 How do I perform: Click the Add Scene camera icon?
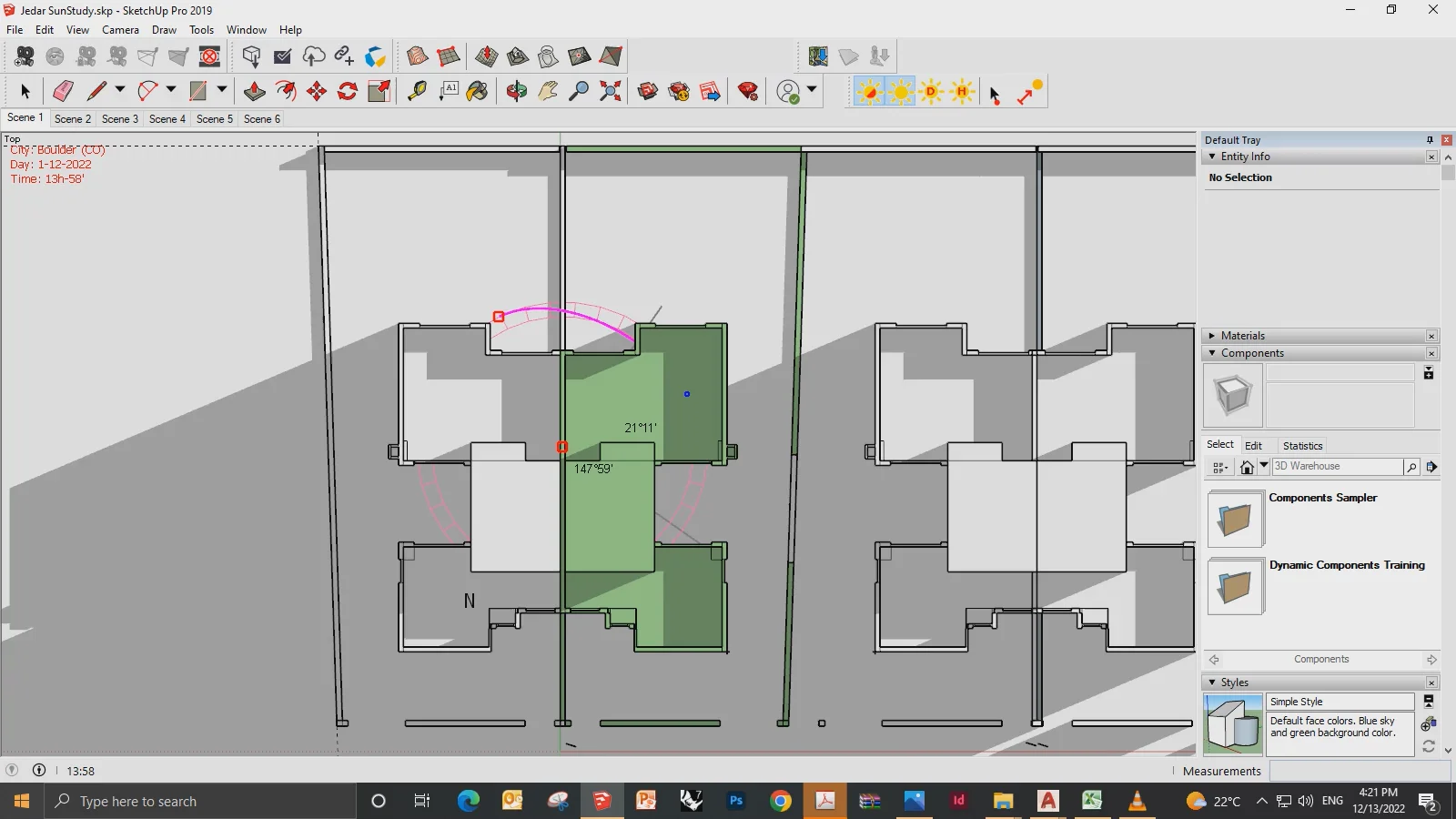[x=25, y=56]
